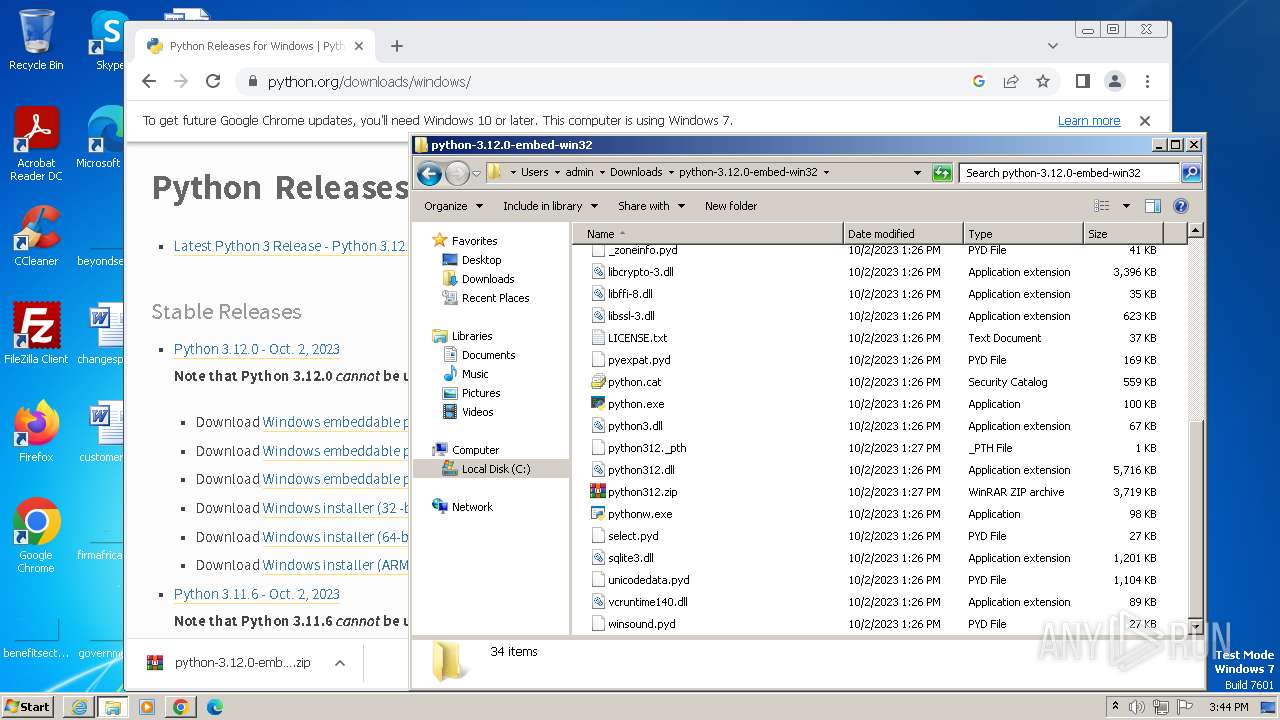Reload page in Chrome
This screenshot has height=720, width=1280.
[213, 82]
